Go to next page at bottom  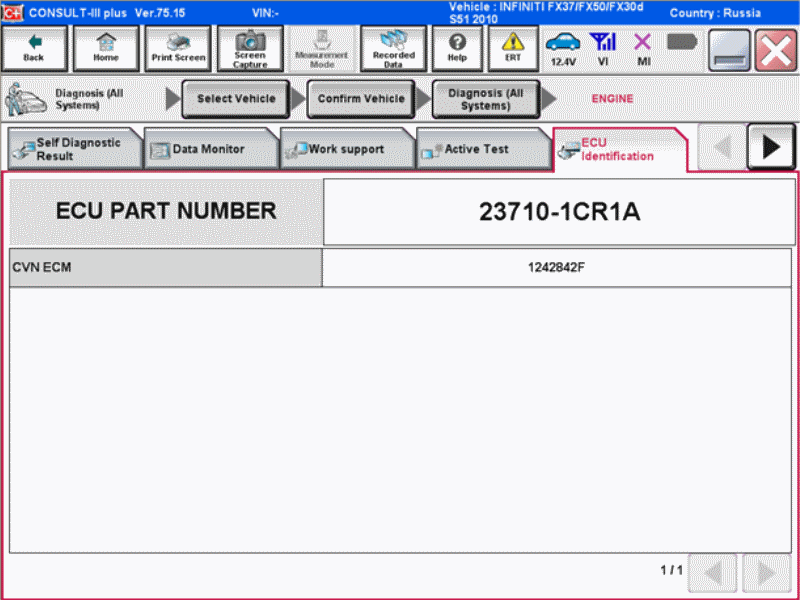point(767,573)
